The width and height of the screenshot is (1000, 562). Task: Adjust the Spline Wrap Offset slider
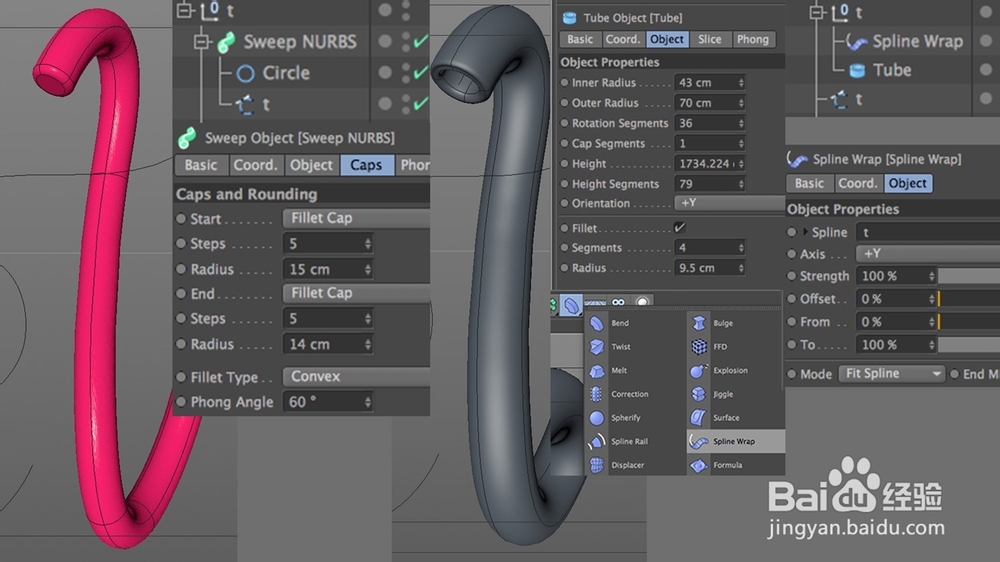coord(969,299)
